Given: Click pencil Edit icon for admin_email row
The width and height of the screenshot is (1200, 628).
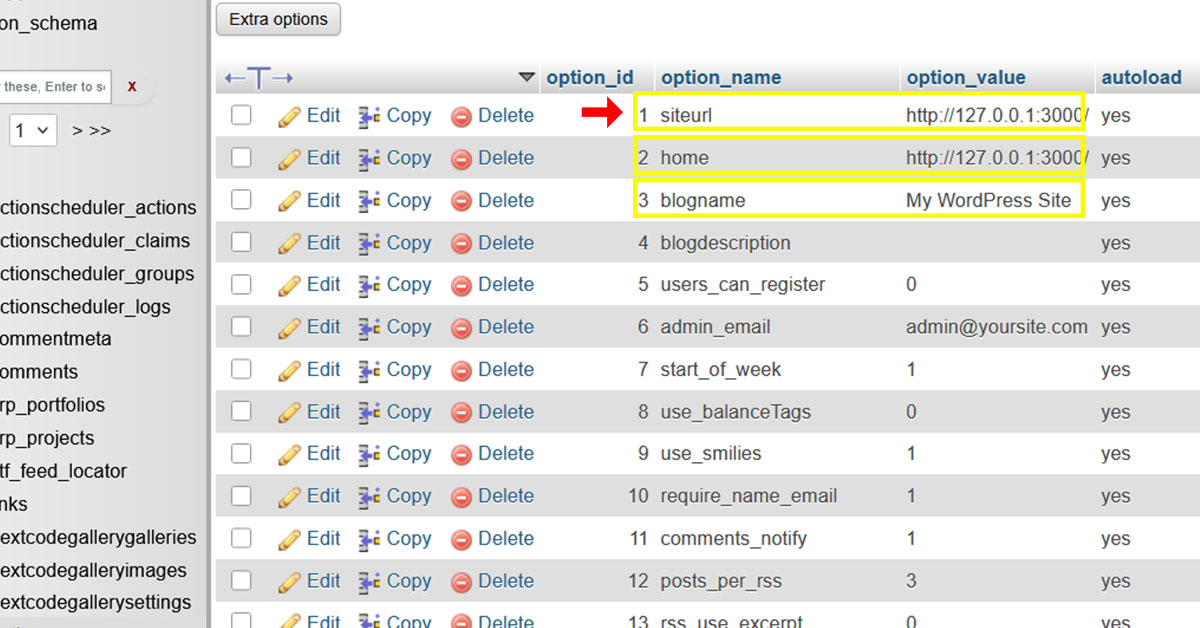Looking at the screenshot, I should 289,328.
